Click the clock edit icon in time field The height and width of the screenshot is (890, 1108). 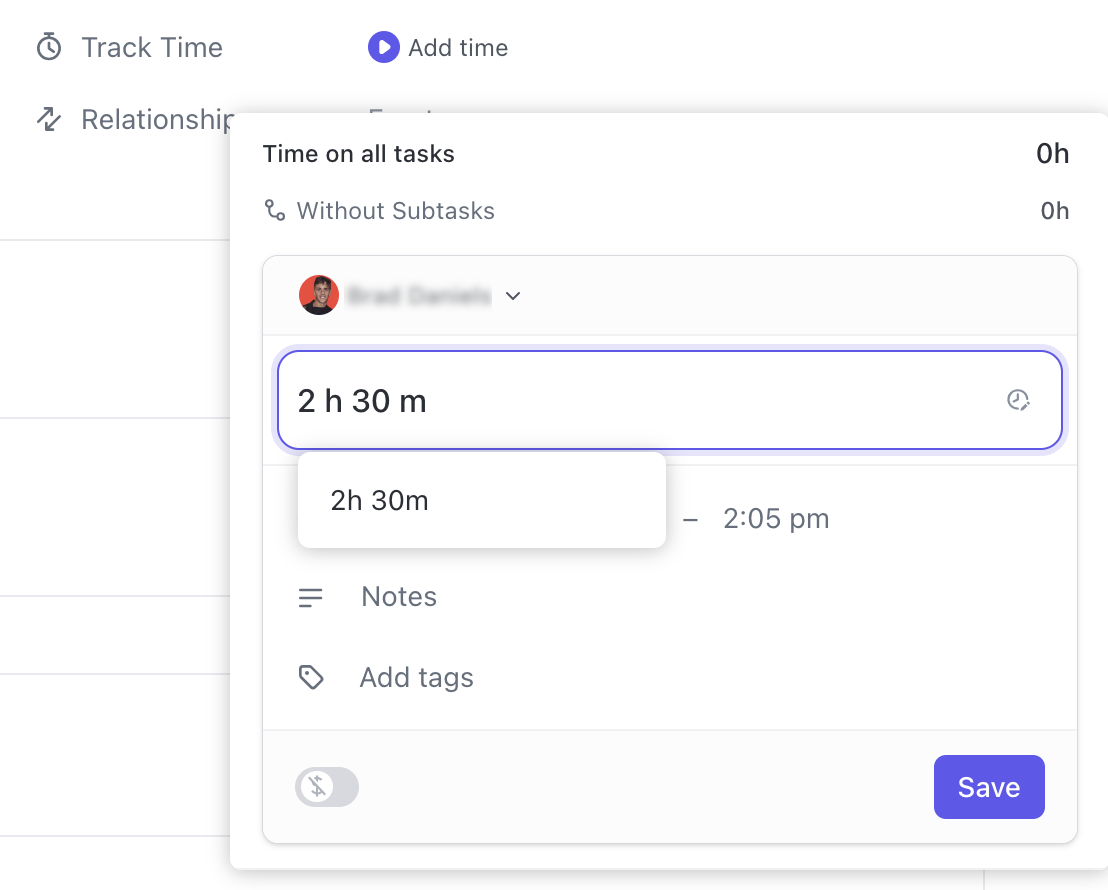pos(1018,401)
